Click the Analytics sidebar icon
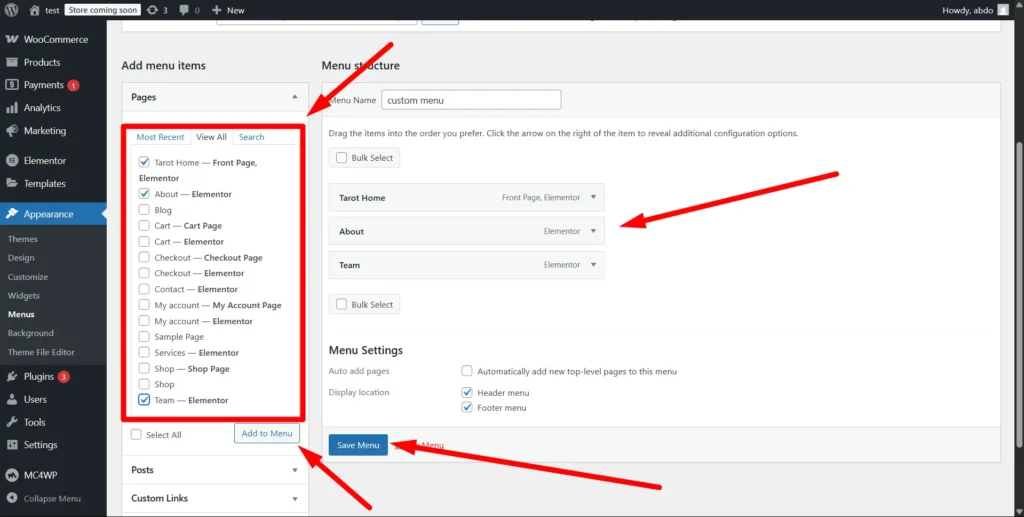Viewport: 1024px width, 517px height. [x=12, y=108]
